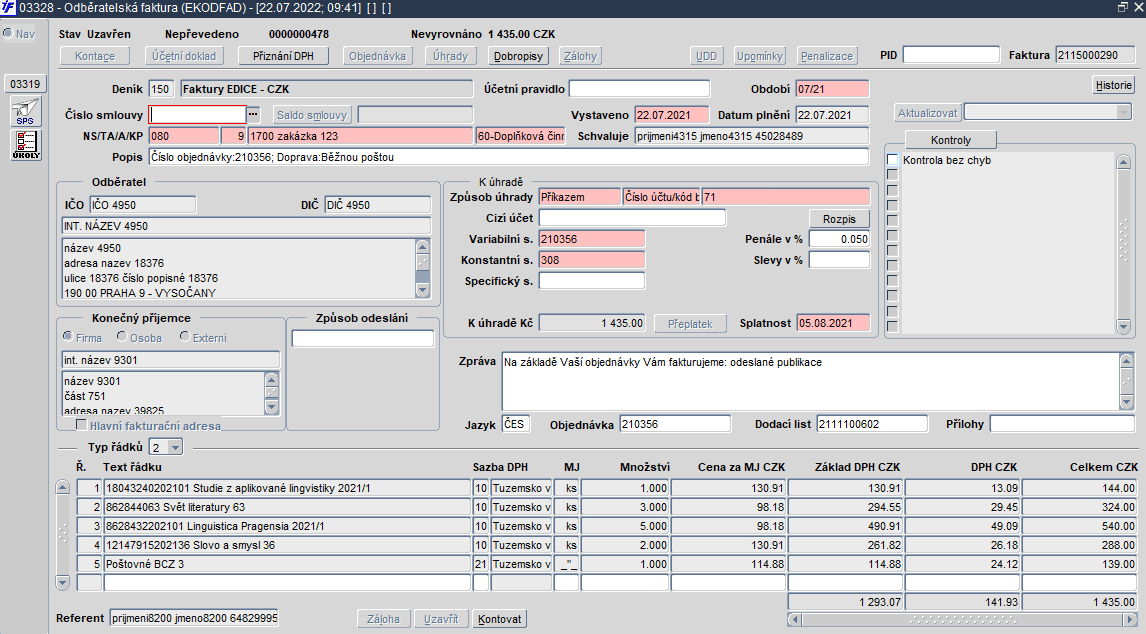Screen dimensions: 1146x634
Task: Open the Typ řádků dropdown
Action: [175, 447]
